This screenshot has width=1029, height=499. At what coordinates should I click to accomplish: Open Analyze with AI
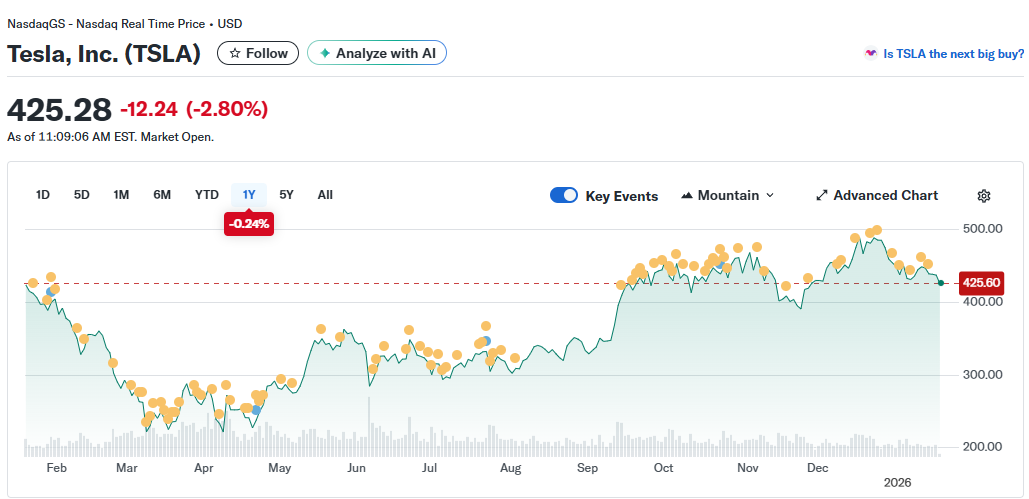[377, 53]
